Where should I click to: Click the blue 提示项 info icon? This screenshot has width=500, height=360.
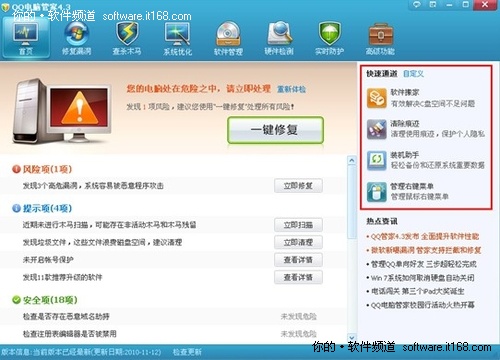[16, 208]
